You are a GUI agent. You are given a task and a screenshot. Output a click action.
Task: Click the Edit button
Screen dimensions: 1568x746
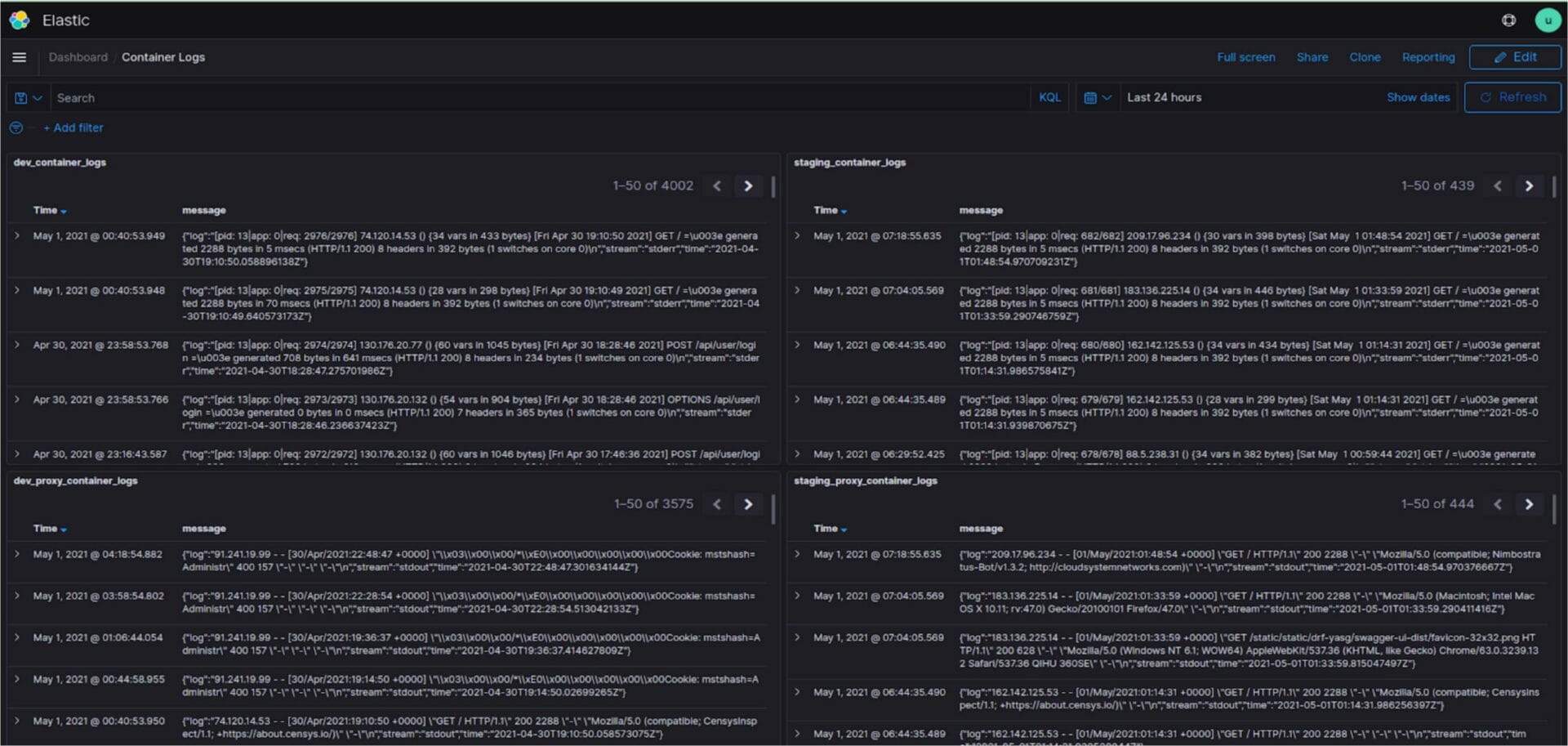click(x=1515, y=57)
